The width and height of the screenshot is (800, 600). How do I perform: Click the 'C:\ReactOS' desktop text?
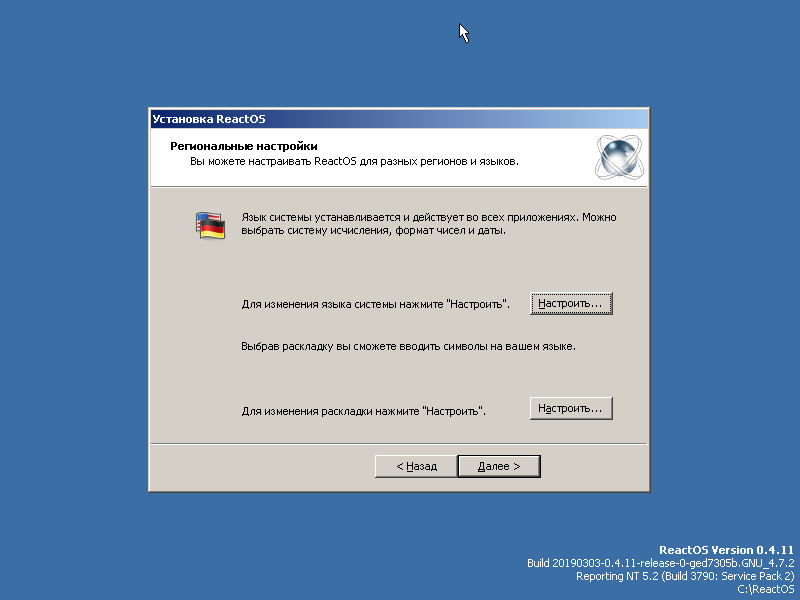point(766,589)
